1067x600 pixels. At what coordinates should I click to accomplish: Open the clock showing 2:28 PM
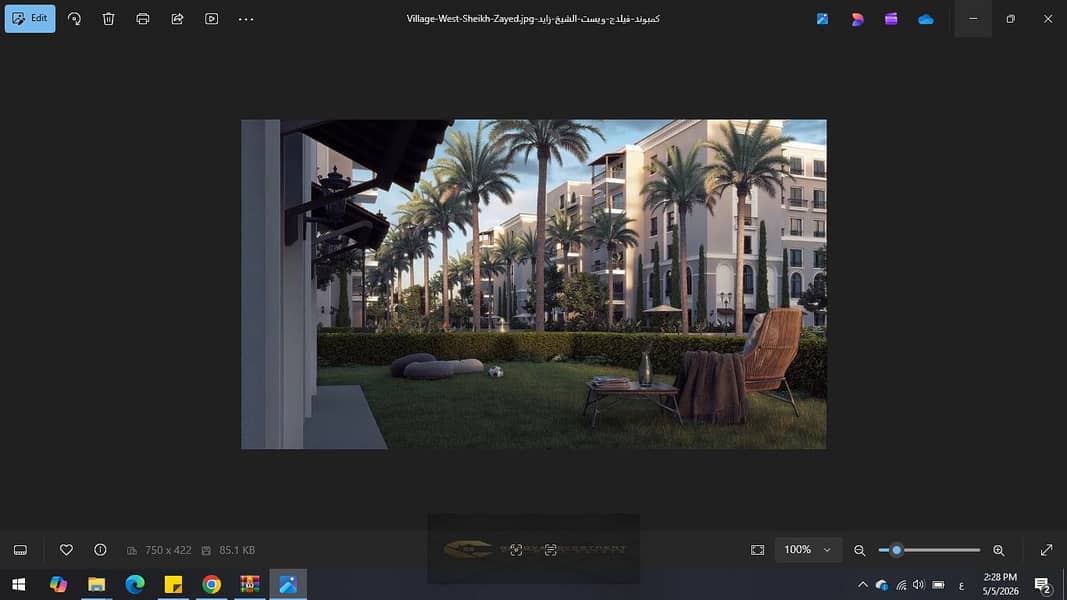(1000, 584)
